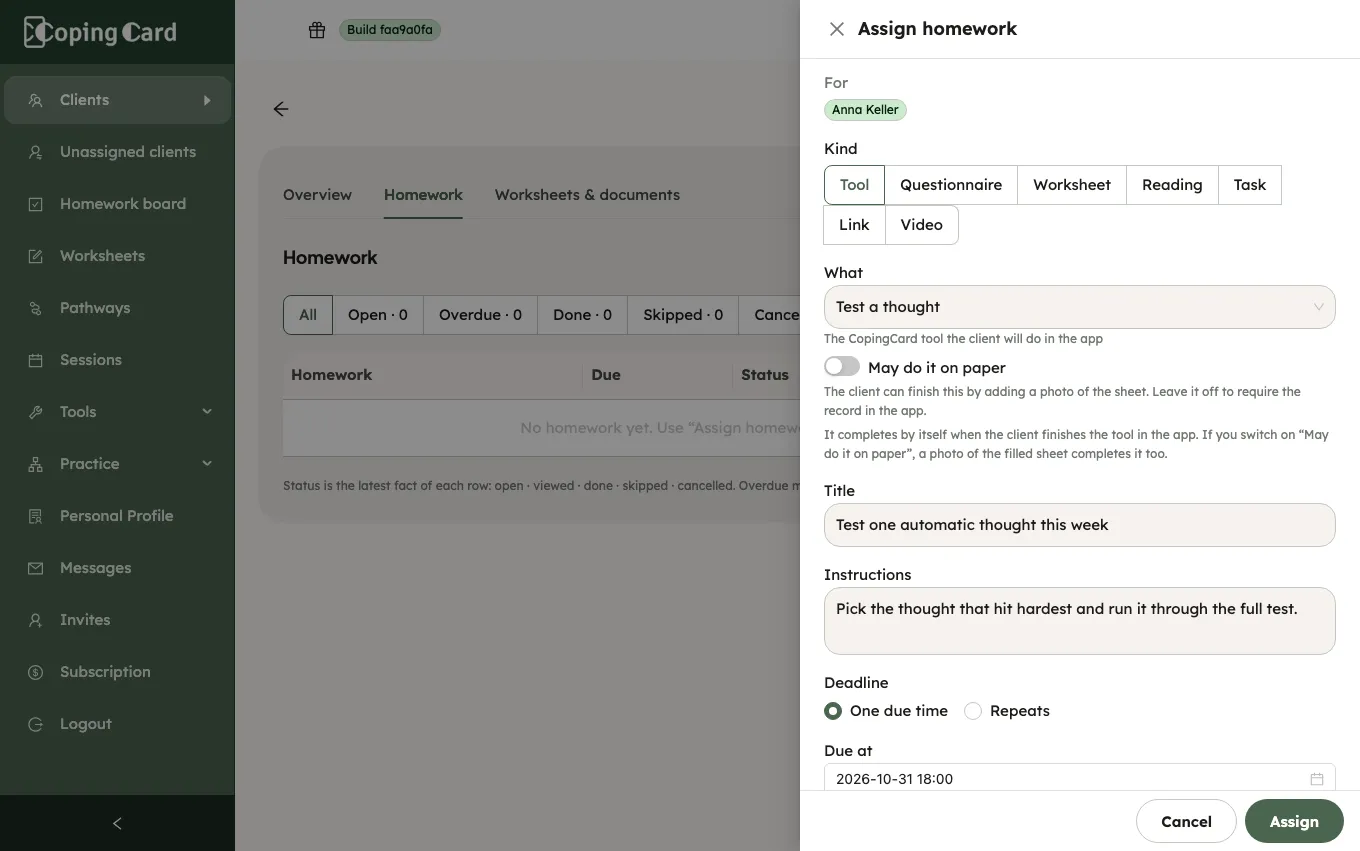Open calendar icon in Due at field
The height and width of the screenshot is (851, 1360).
(1317, 779)
